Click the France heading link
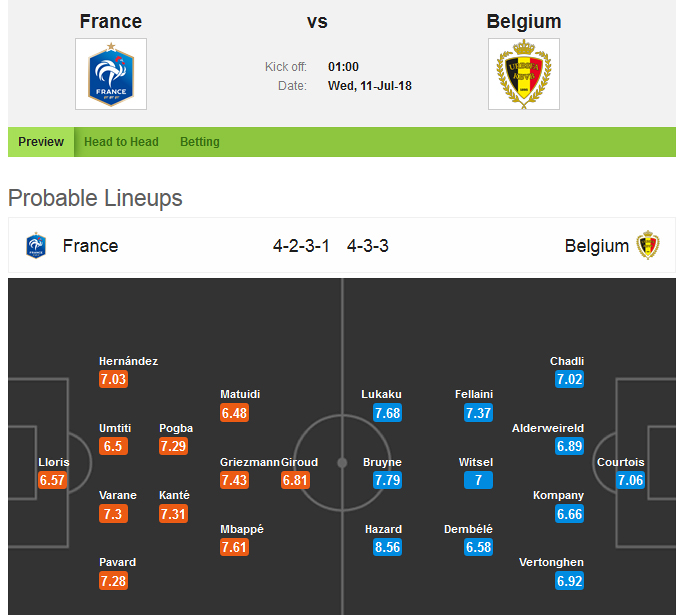Screen dimensions: 682x615 tap(111, 21)
